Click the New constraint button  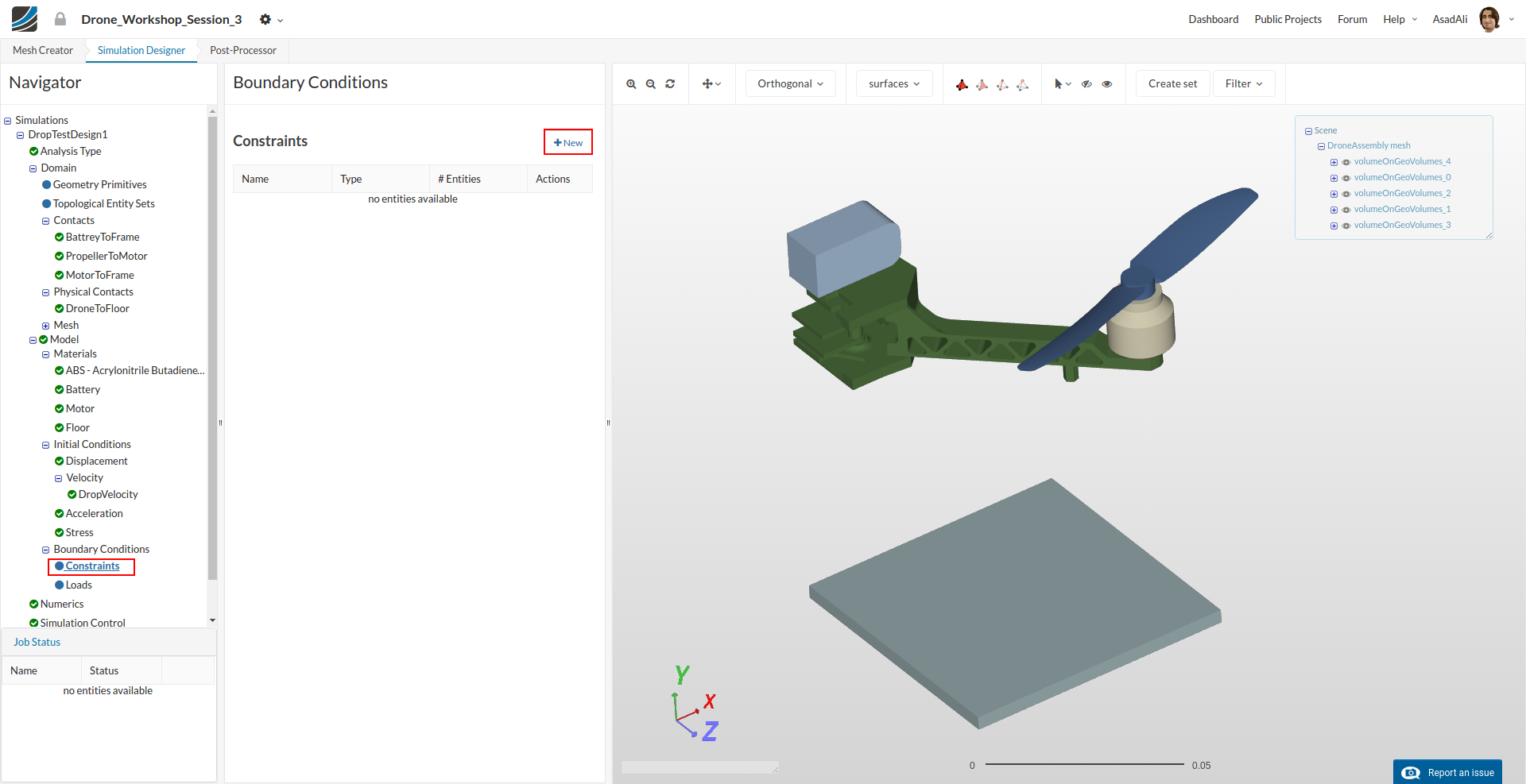pos(567,142)
